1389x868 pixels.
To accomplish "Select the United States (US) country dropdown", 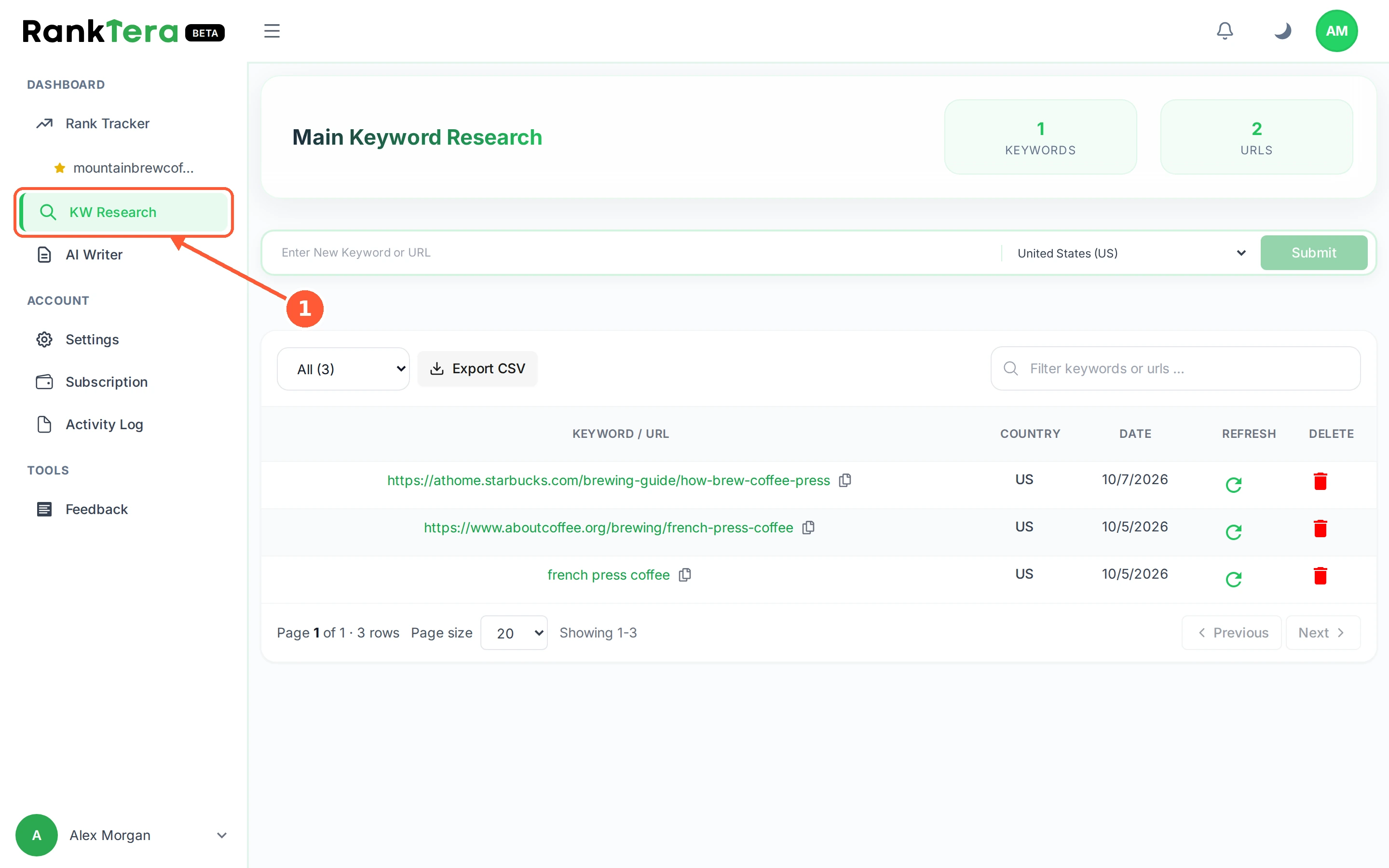I will tap(1130, 253).
